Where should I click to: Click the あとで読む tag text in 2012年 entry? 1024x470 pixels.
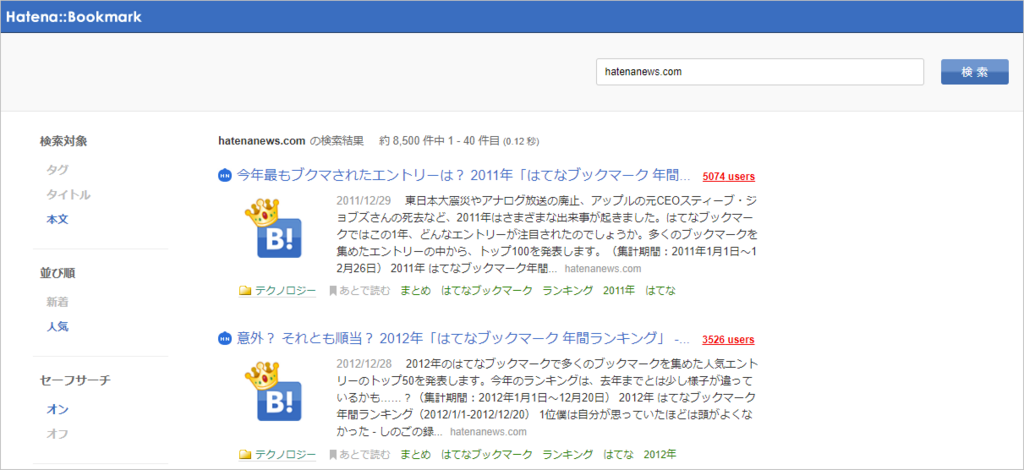coord(364,454)
